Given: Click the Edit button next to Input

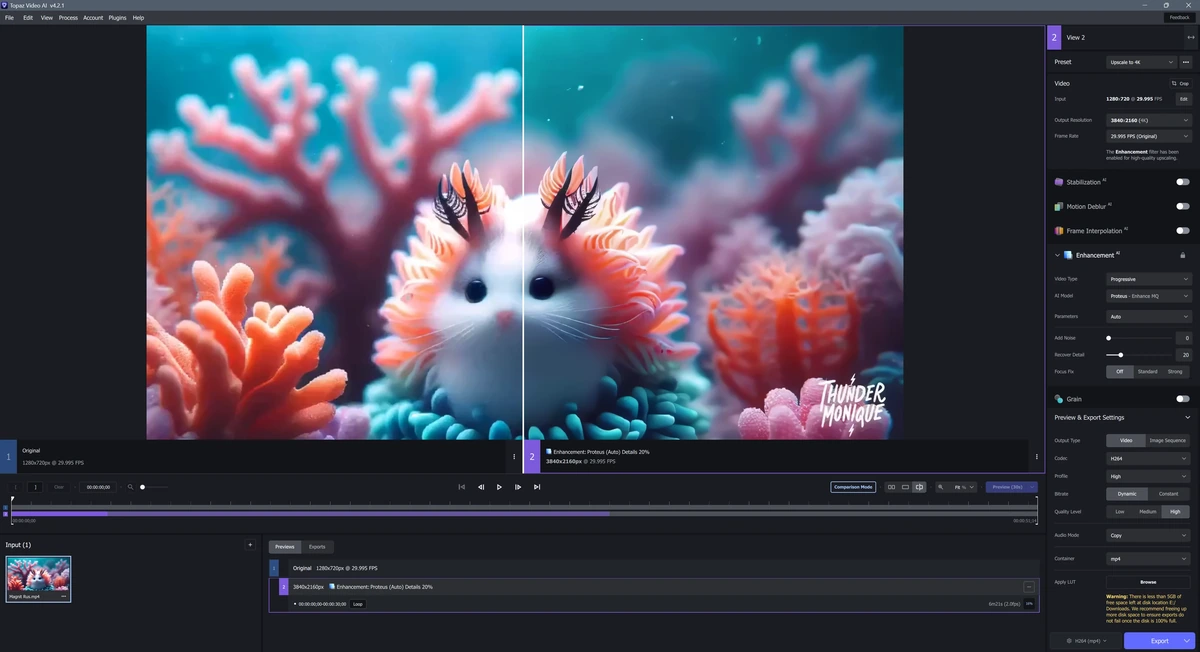Looking at the screenshot, I should tap(1184, 99).
